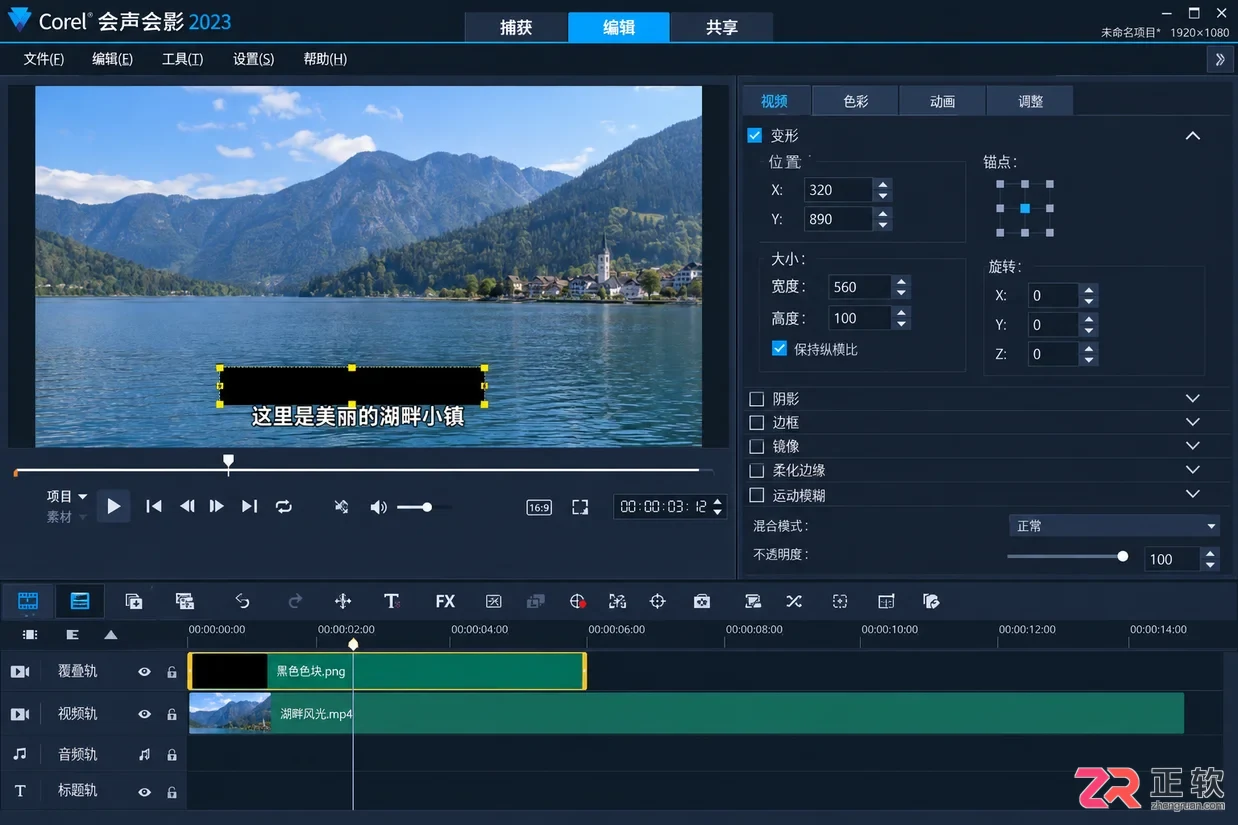This screenshot has height=825, width=1238.
Task: Open the 工具(T) menu
Action: pos(183,59)
